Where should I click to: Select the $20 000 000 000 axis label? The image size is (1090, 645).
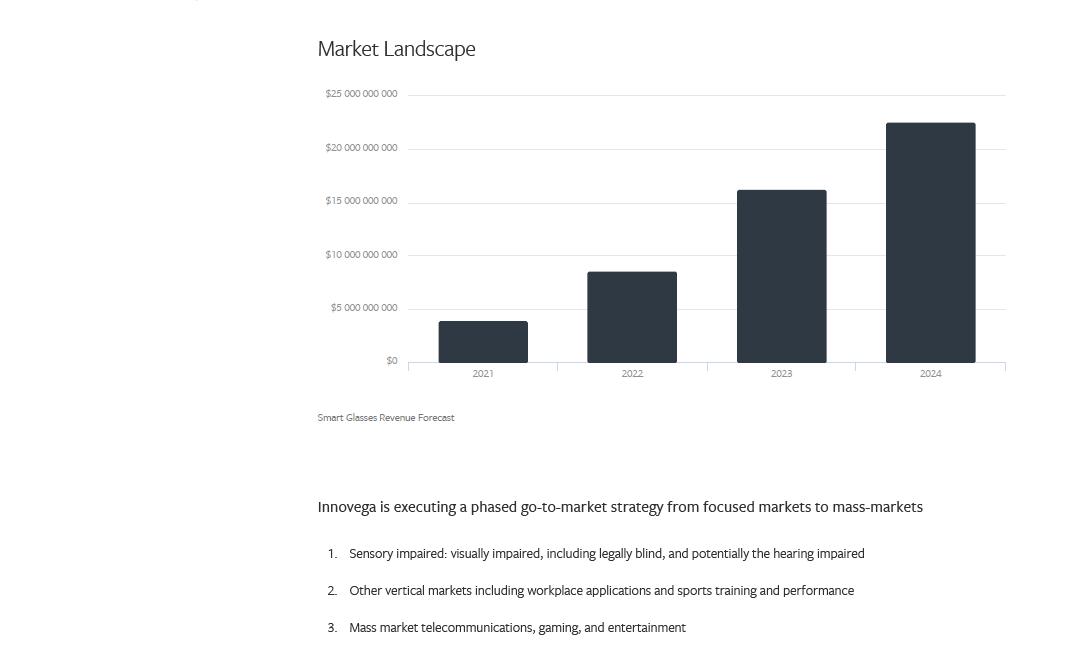[361, 148]
